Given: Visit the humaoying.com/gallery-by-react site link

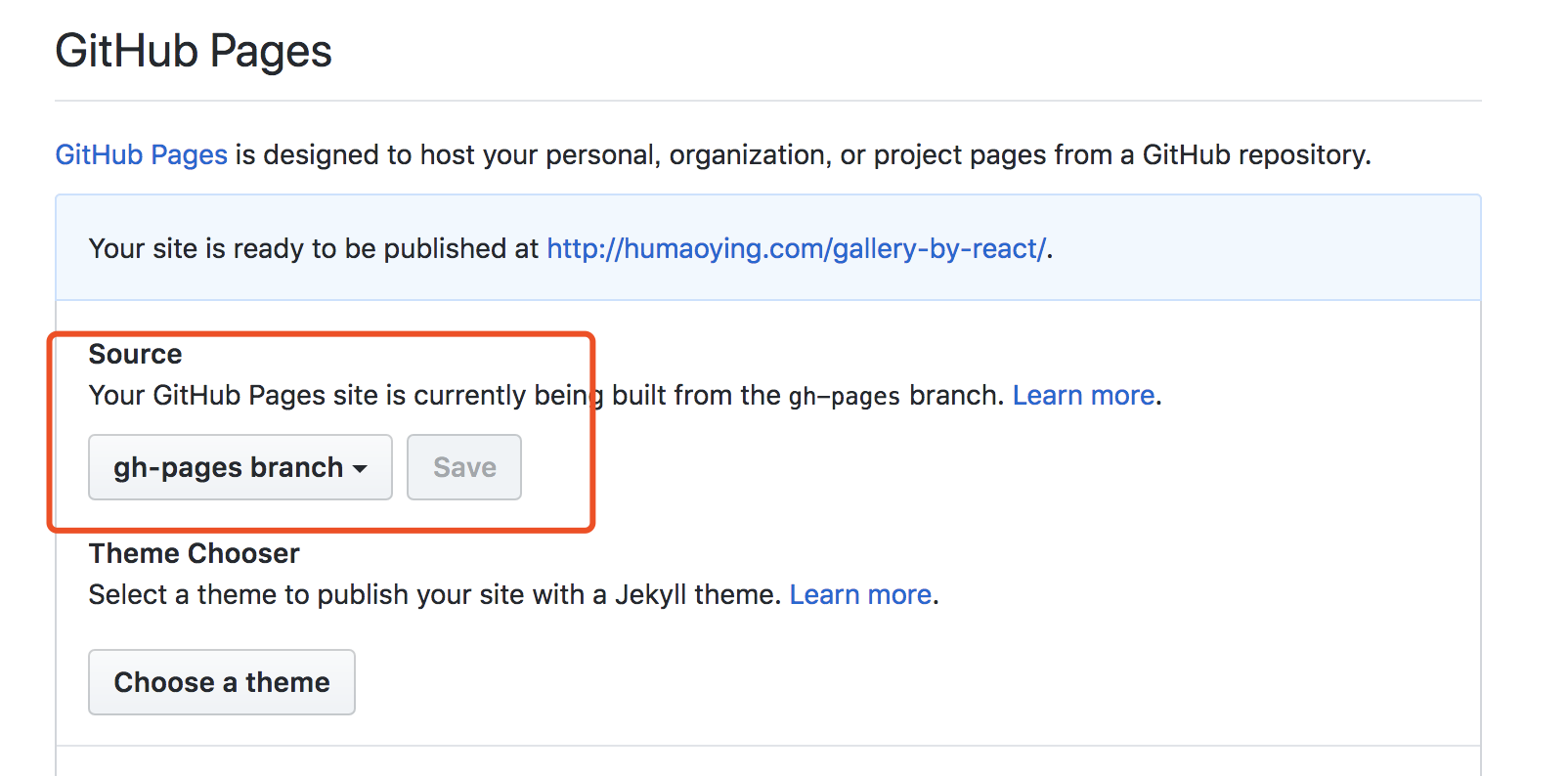Looking at the screenshot, I should (x=796, y=248).
